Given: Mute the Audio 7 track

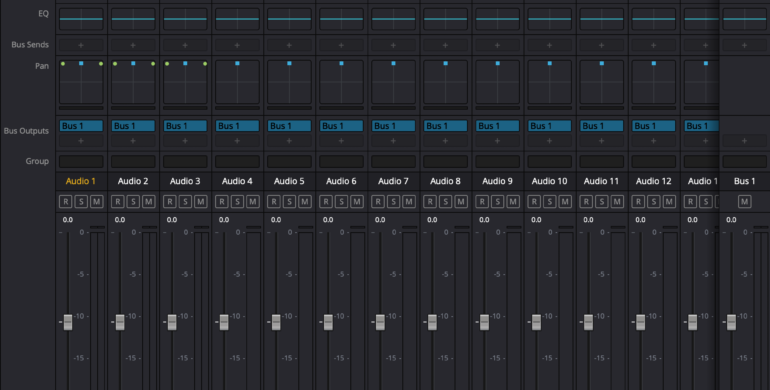Looking at the screenshot, I should [409, 201].
